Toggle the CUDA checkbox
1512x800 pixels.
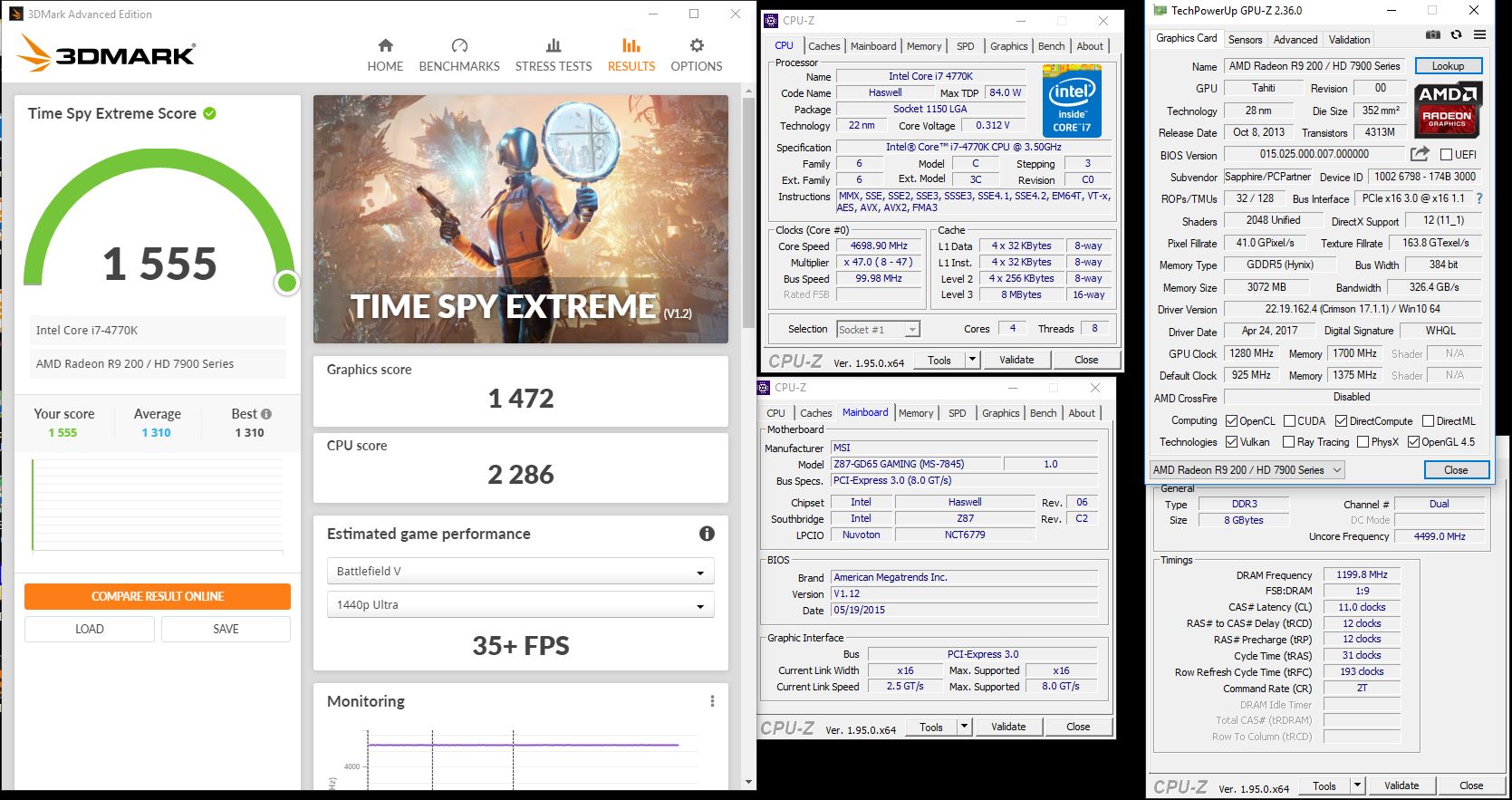pyautogui.click(x=1289, y=421)
